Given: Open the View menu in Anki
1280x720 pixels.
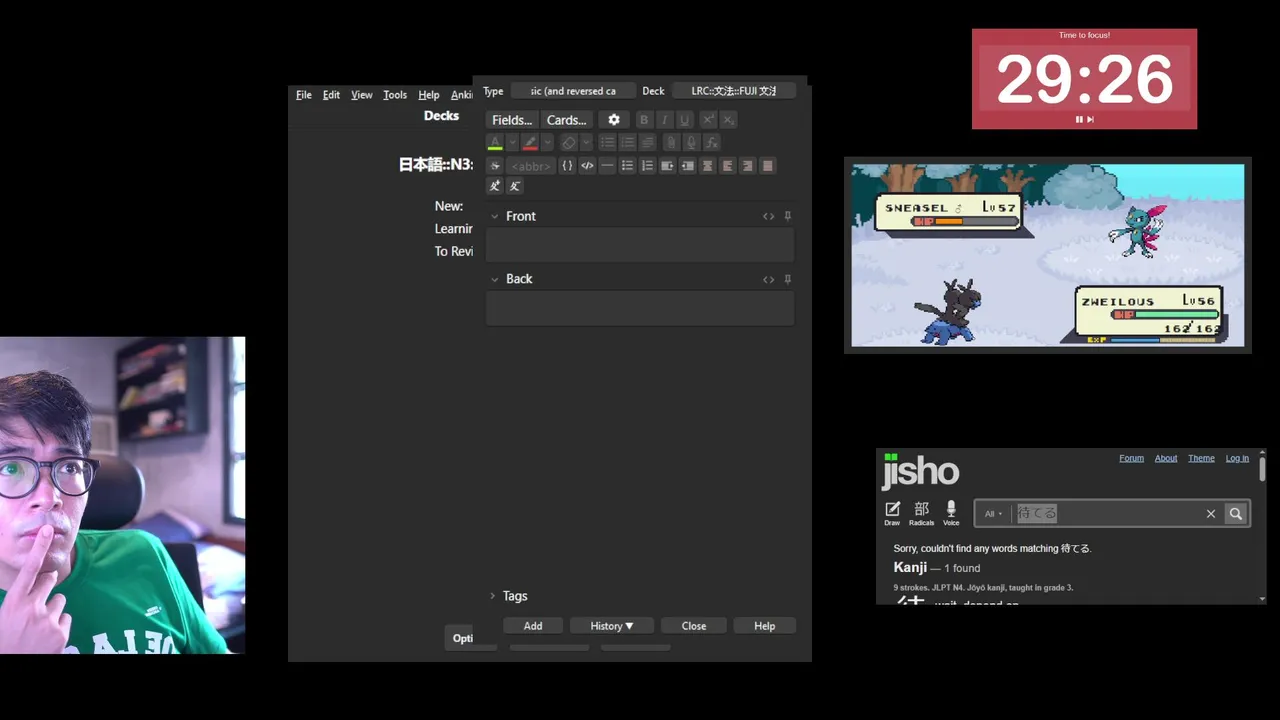Looking at the screenshot, I should [x=362, y=95].
